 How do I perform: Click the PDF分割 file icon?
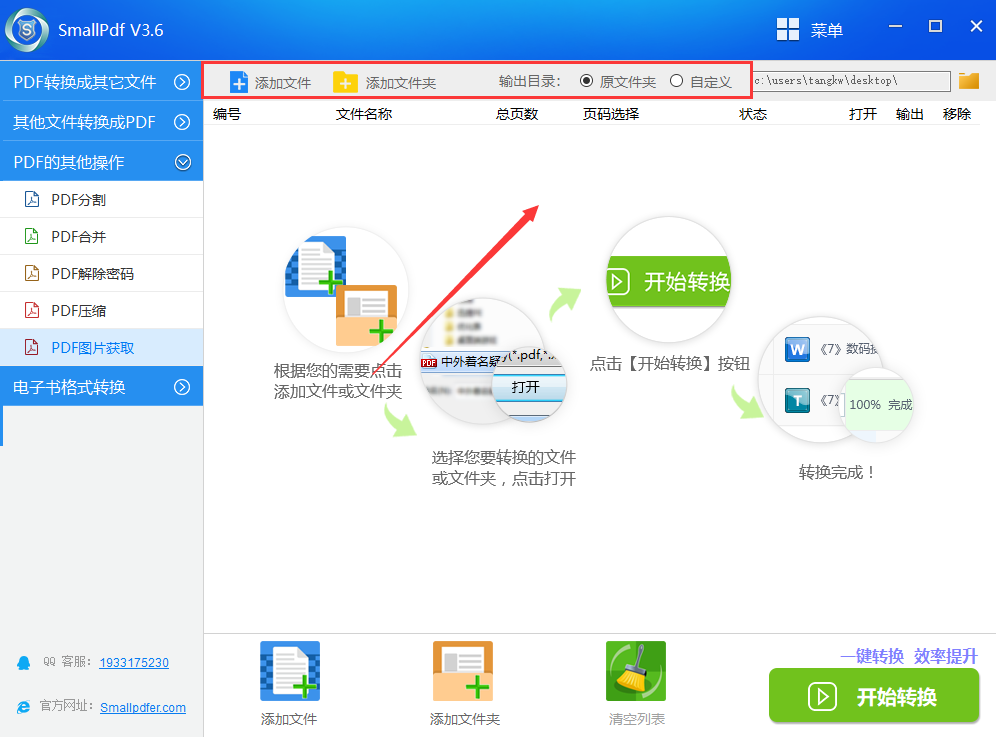point(32,199)
